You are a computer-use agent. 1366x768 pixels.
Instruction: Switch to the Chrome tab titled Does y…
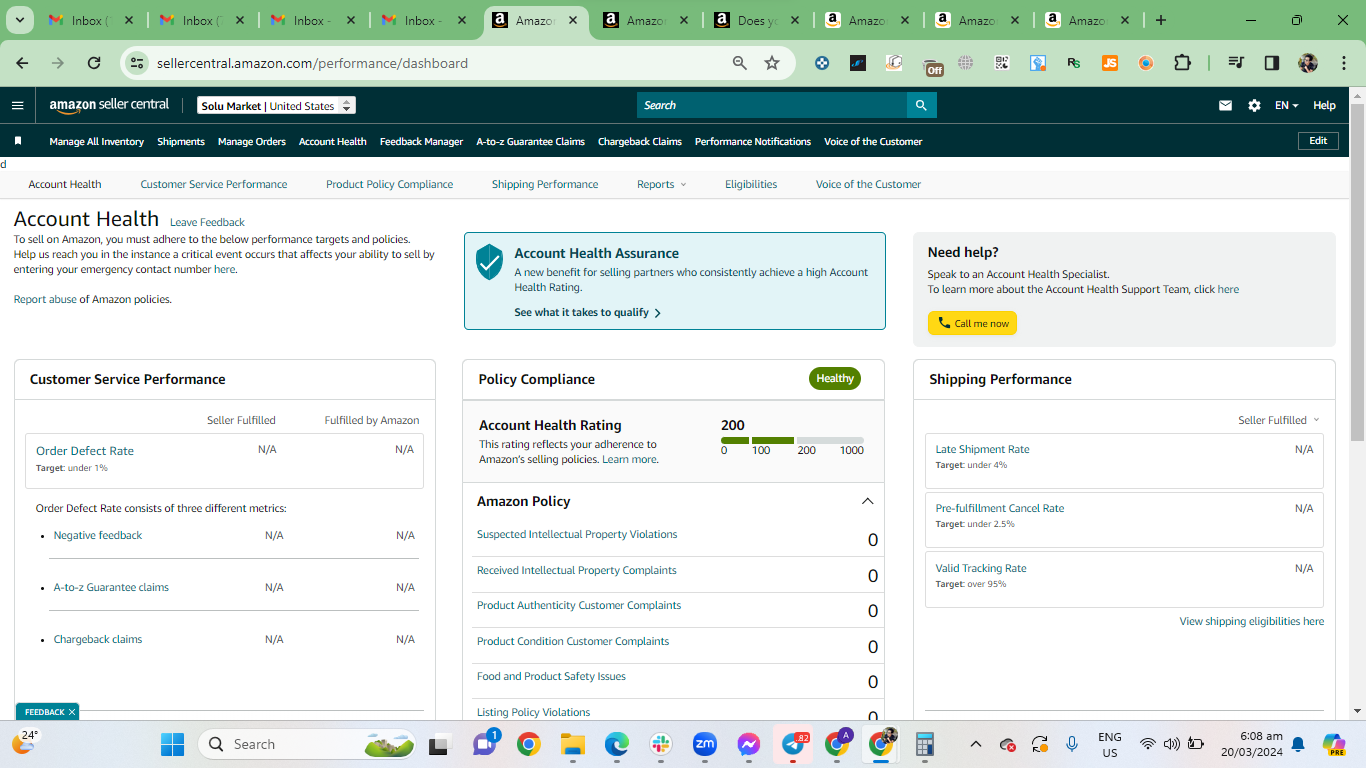click(755, 20)
